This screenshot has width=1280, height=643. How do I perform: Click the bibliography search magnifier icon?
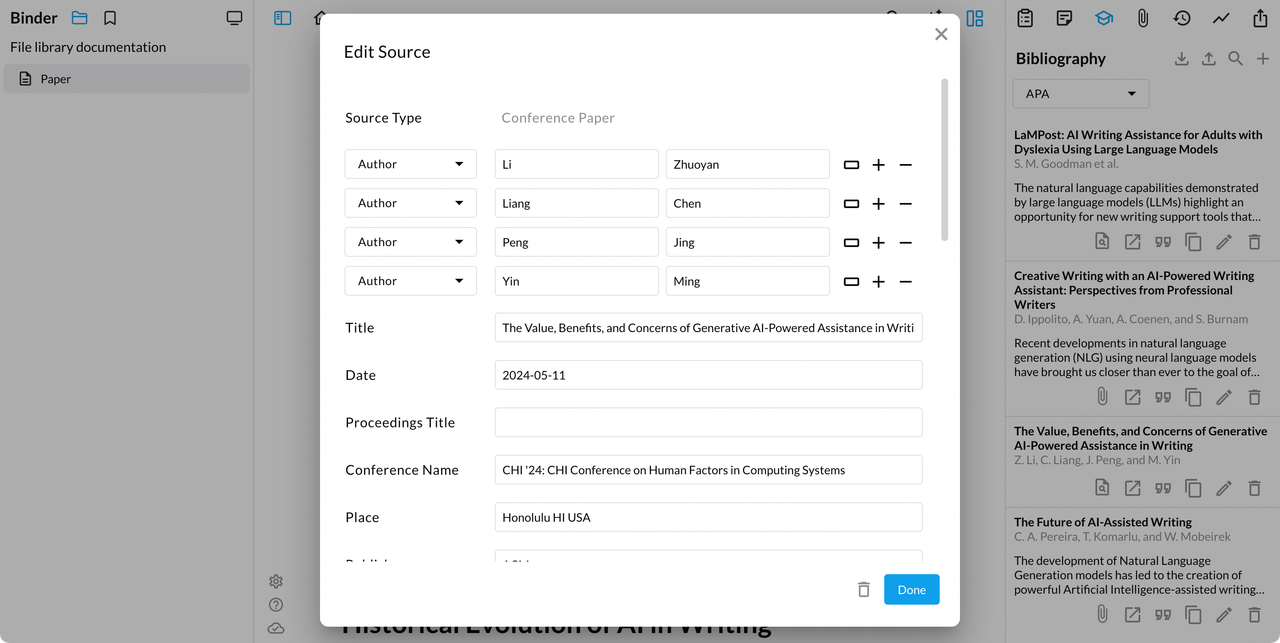(x=1235, y=59)
